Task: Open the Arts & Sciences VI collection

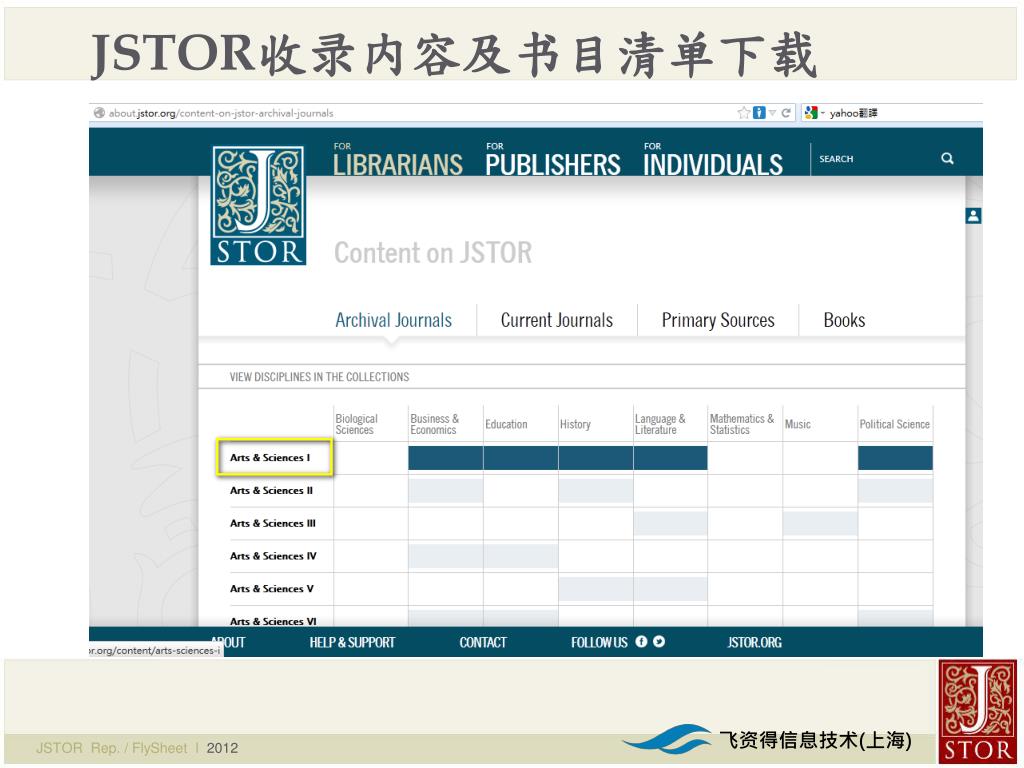Action: pos(273,621)
